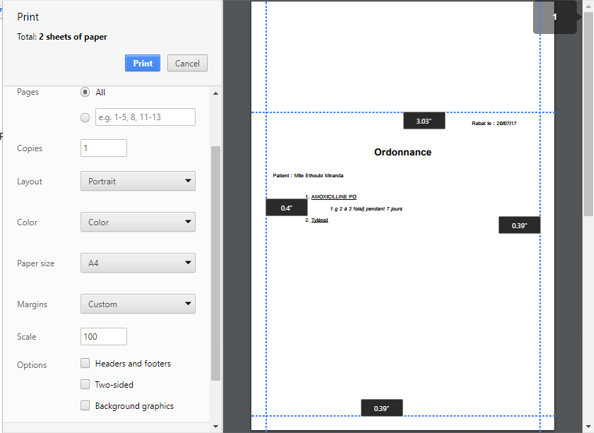Click the right margin 0.39" handle
Image resolution: width=594 pixels, height=433 pixels.
(x=519, y=225)
